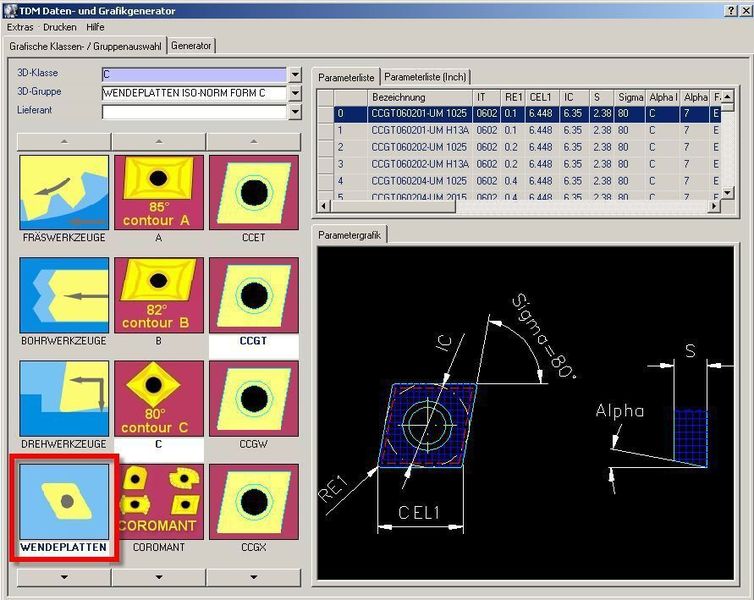Open the Extras menu
754x600 pixels.
point(20,27)
